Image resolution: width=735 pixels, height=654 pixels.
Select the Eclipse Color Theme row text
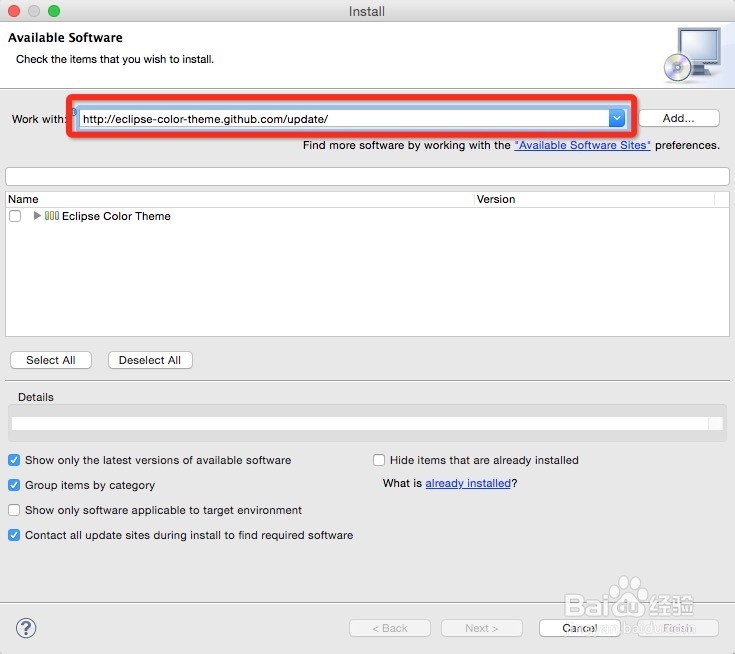point(116,216)
